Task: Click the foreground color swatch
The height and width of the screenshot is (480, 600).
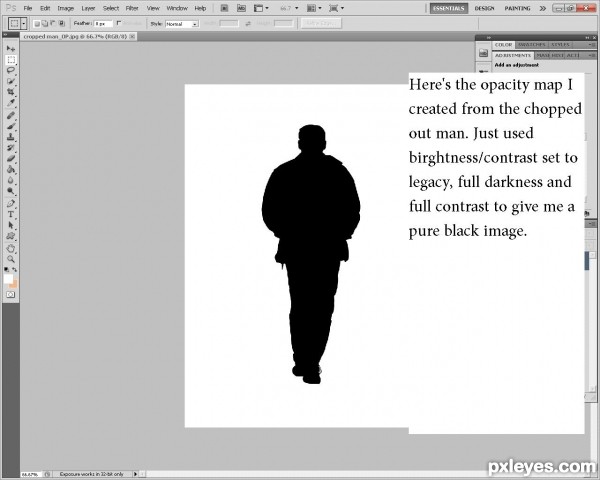Action: coord(8,279)
